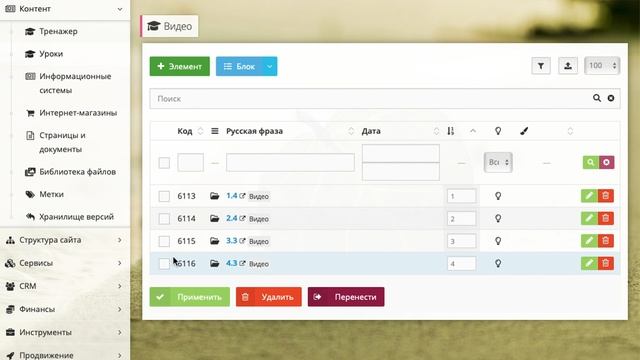Viewport: 640px width, 360px height.
Task: Click the brush column header icon
Action: pos(524,131)
